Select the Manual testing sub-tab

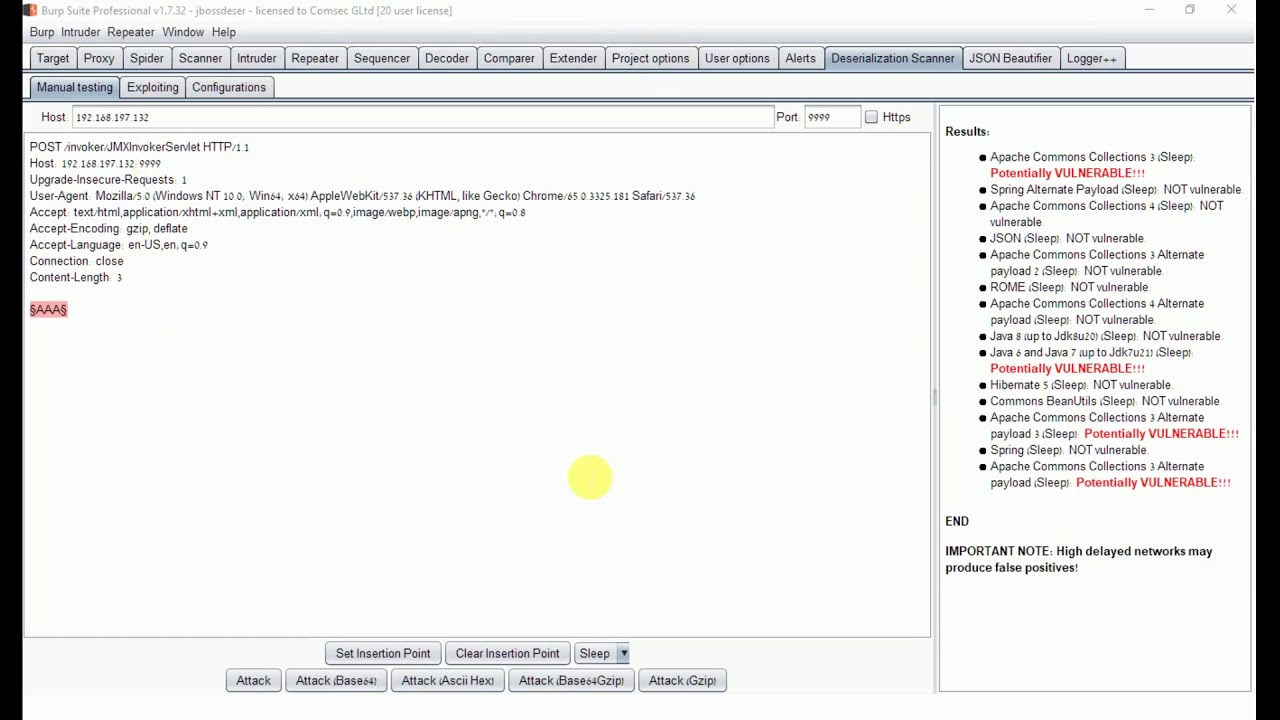click(x=75, y=87)
